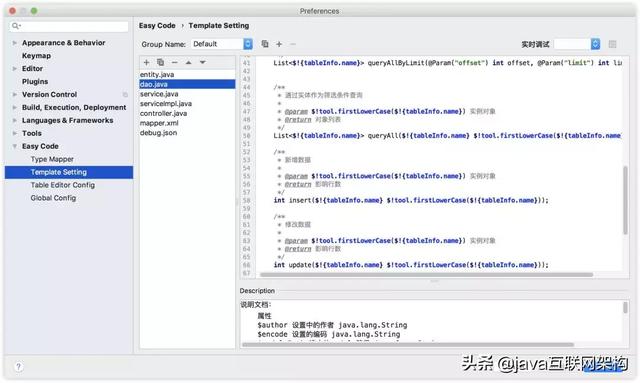This screenshot has height=383, width=640.
Task: Expand Languages & Frameworks section
Action: pyautogui.click(x=15, y=120)
